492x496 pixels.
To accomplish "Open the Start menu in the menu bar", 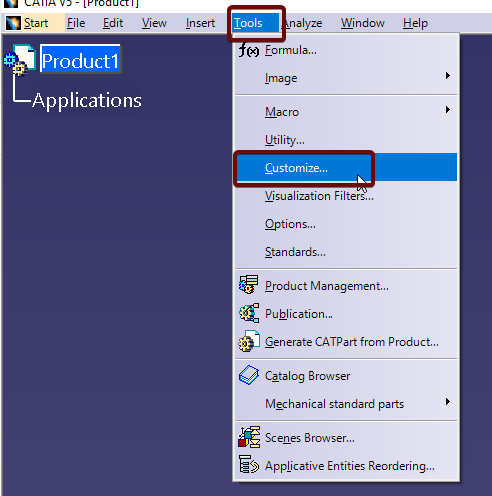I will 36,23.
